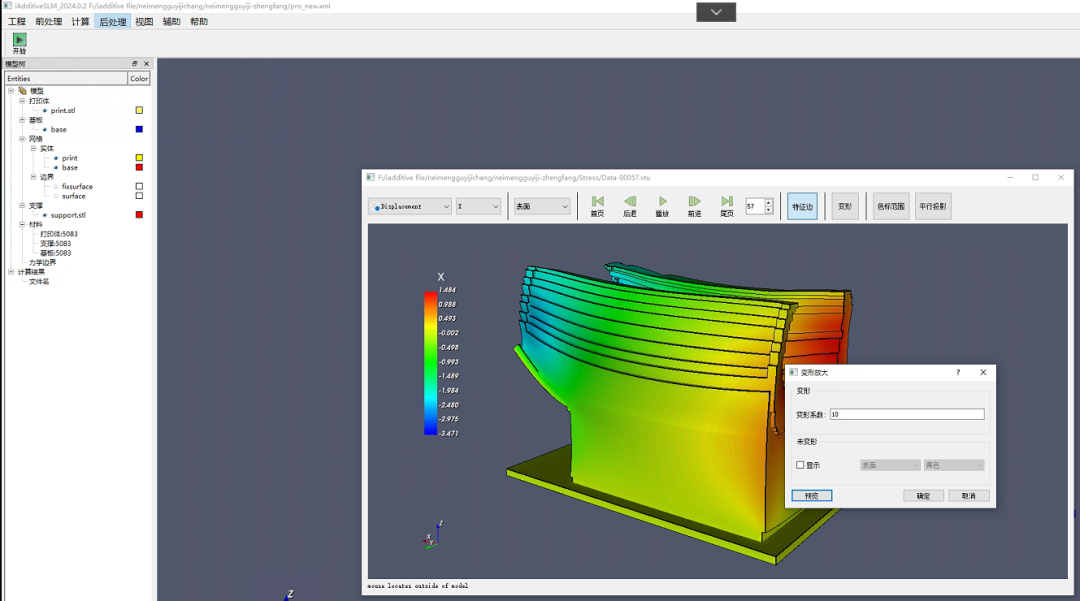Open the 视图 menu
Viewport: 1080px width, 601px height.
click(x=144, y=21)
